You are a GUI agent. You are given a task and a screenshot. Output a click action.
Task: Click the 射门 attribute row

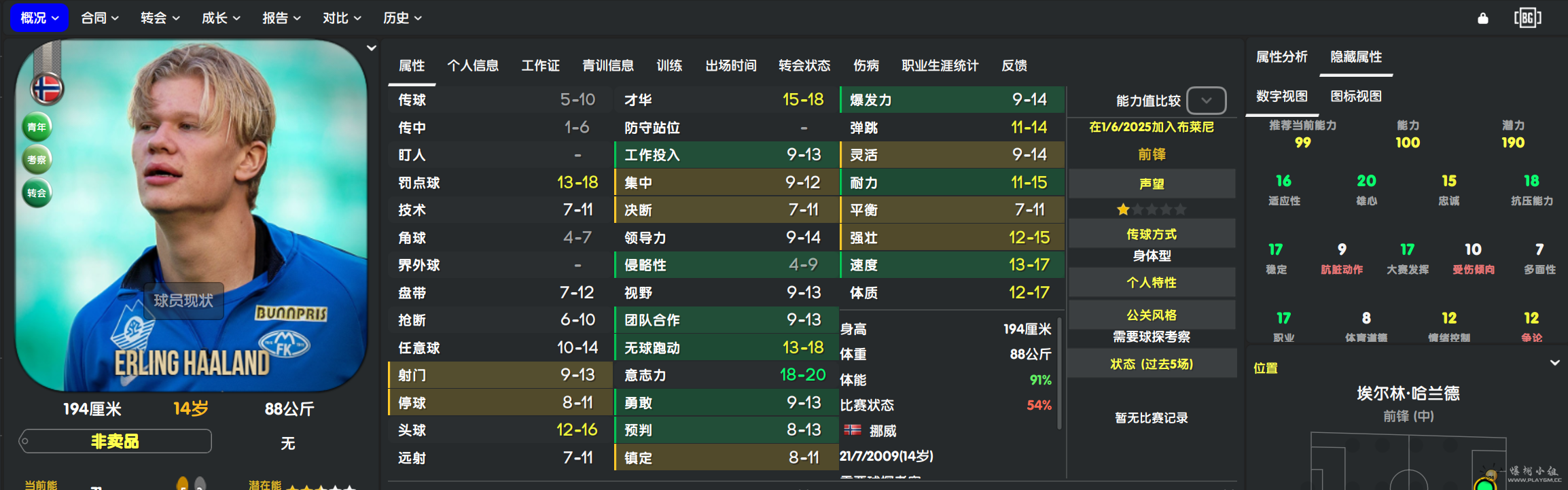(x=500, y=375)
